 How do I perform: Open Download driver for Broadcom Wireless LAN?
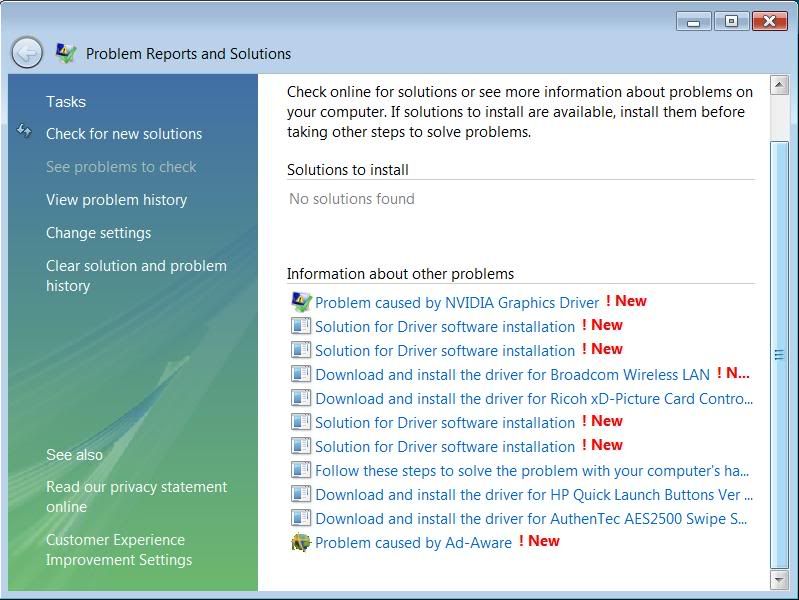pyautogui.click(x=512, y=374)
